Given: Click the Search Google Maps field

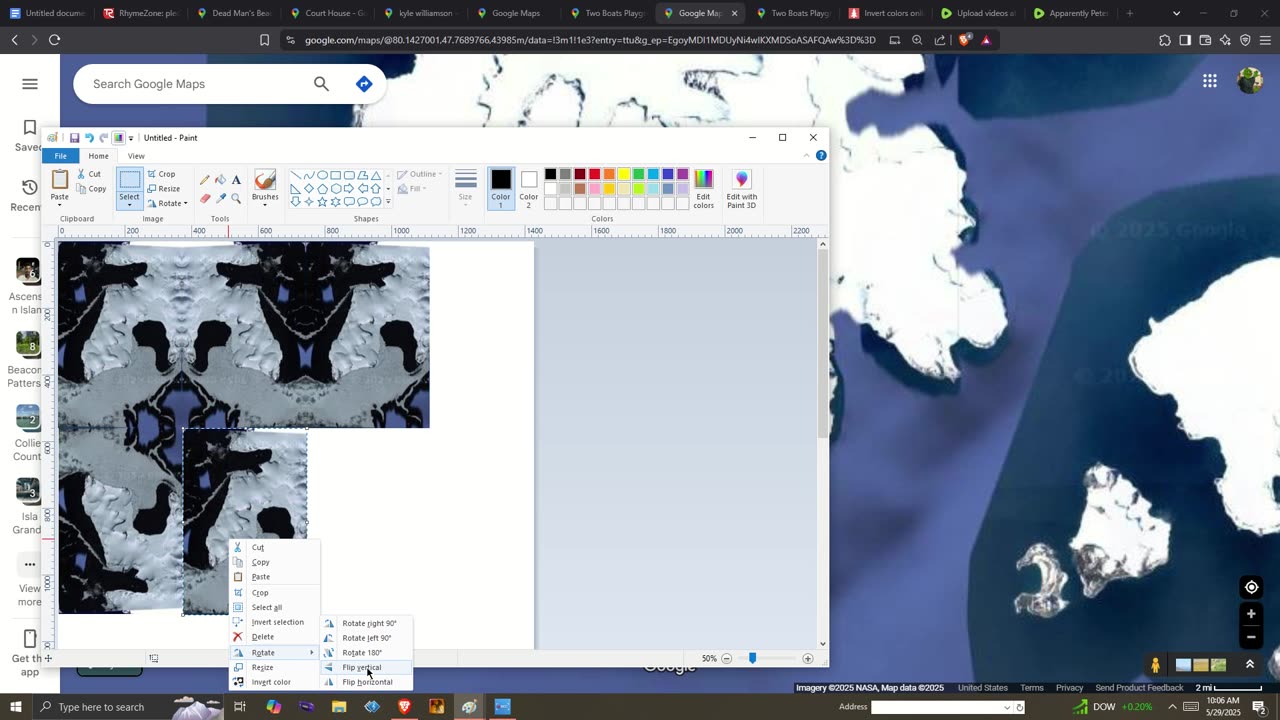Looking at the screenshot, I should 195,84.
